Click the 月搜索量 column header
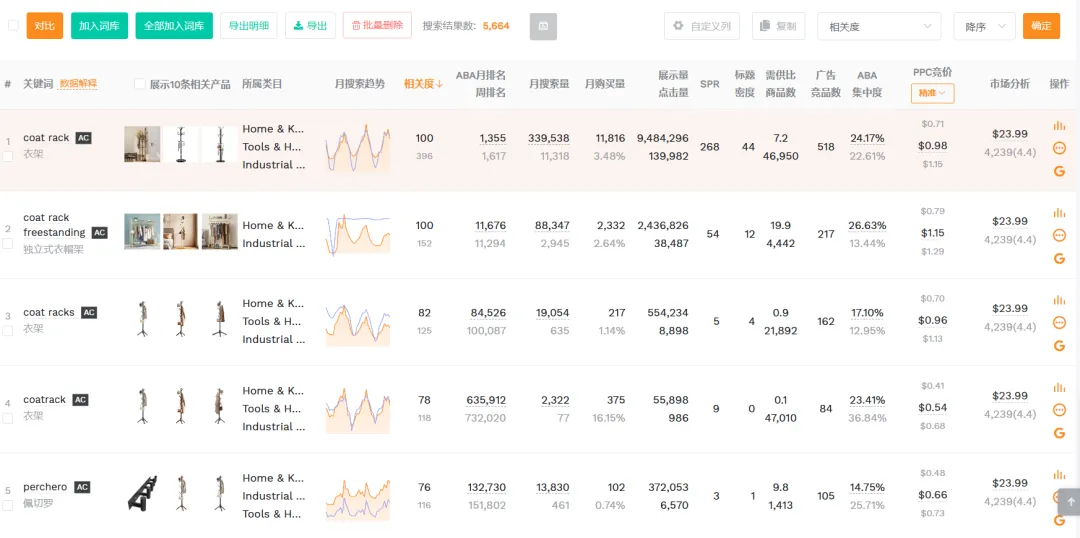The image size is (1080, 538). 549,84
